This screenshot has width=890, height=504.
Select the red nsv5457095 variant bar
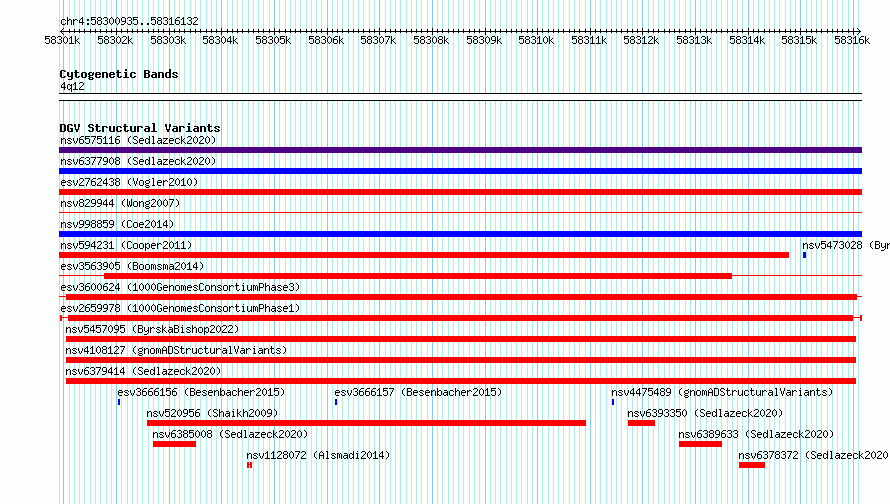[461, 339]
